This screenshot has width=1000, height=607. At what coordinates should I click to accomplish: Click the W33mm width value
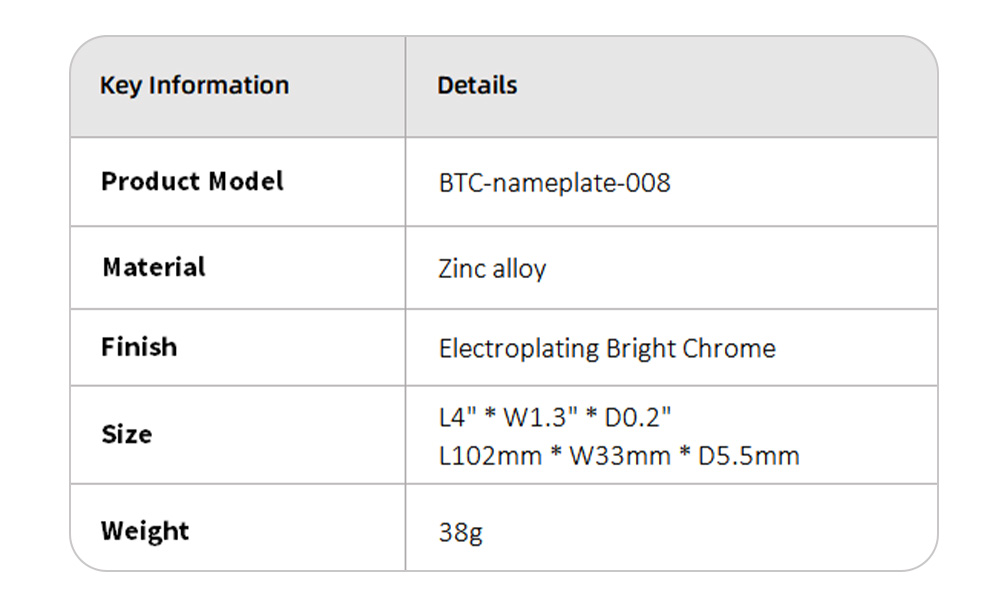(620, 457)
